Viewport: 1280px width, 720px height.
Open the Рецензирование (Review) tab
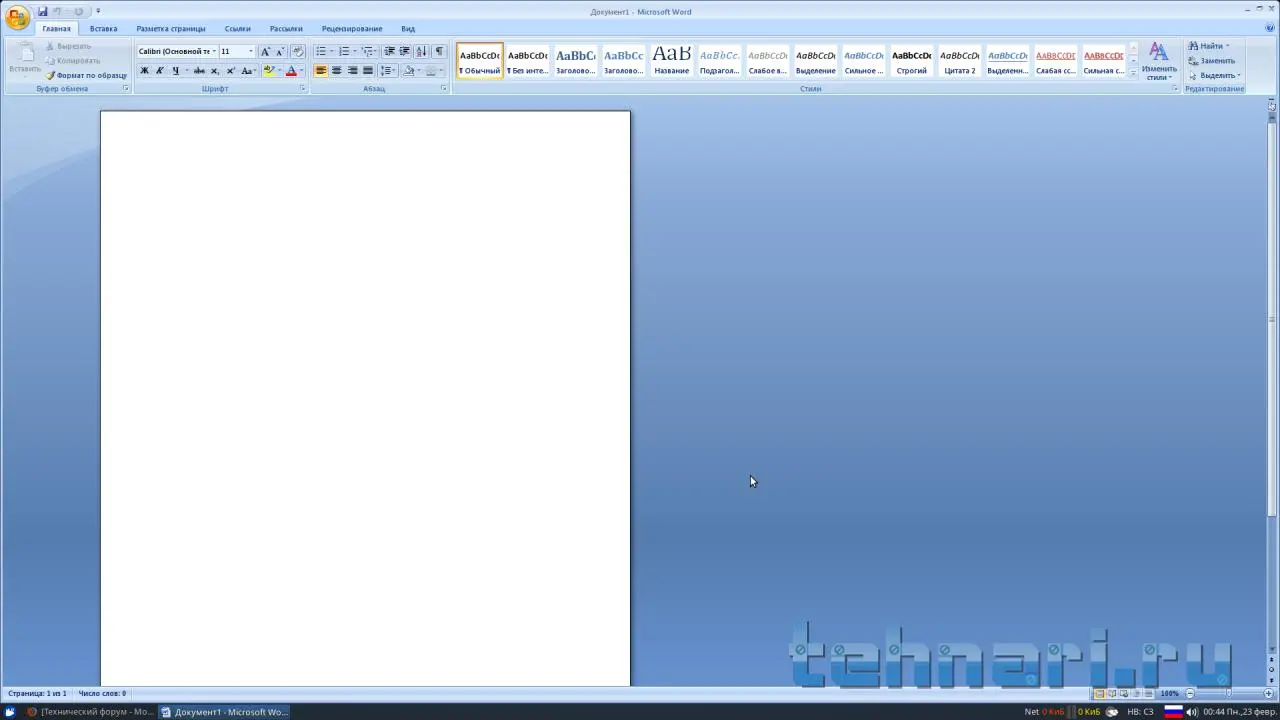click(x=352, y=29)
